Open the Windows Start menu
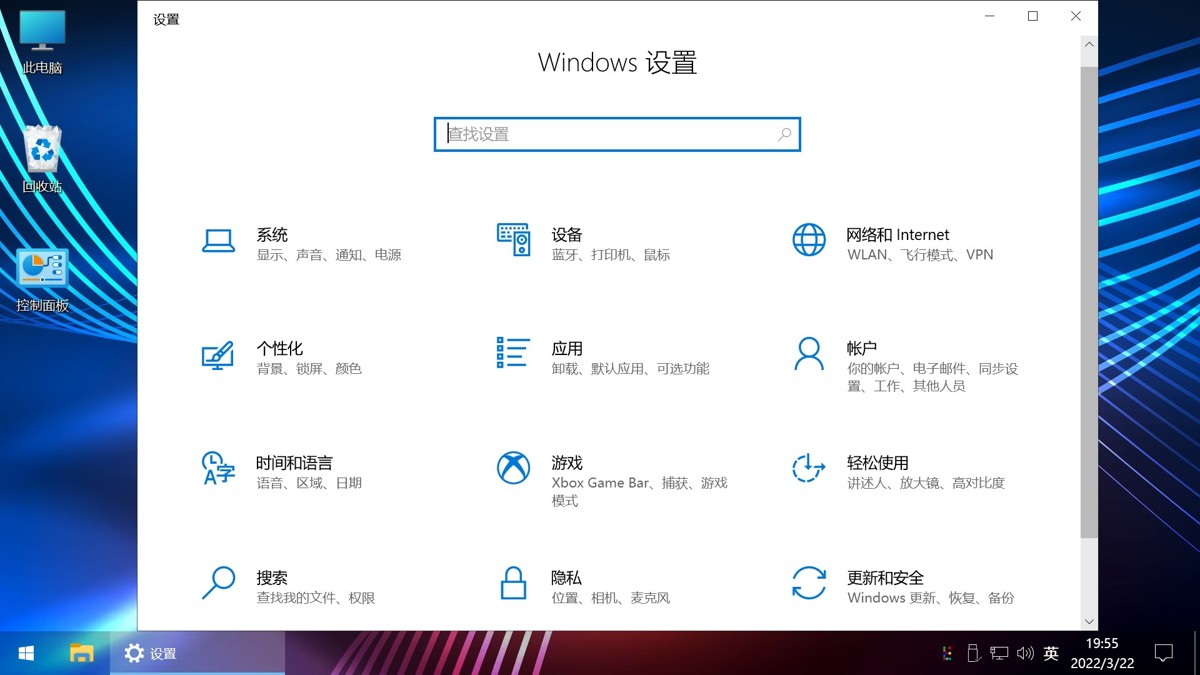This screenshot has height=675, width=1200. (26, 653)
